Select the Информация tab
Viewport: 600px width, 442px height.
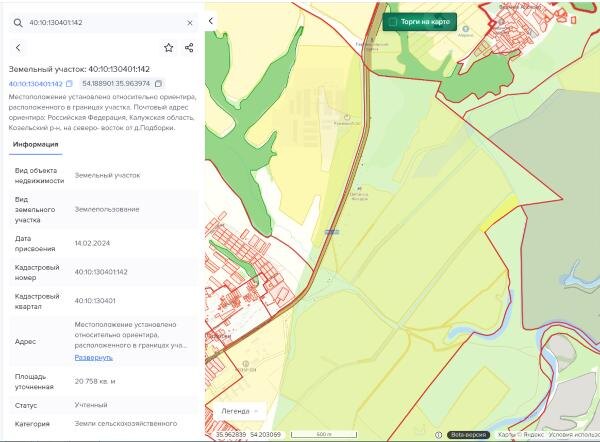[36, 145]
